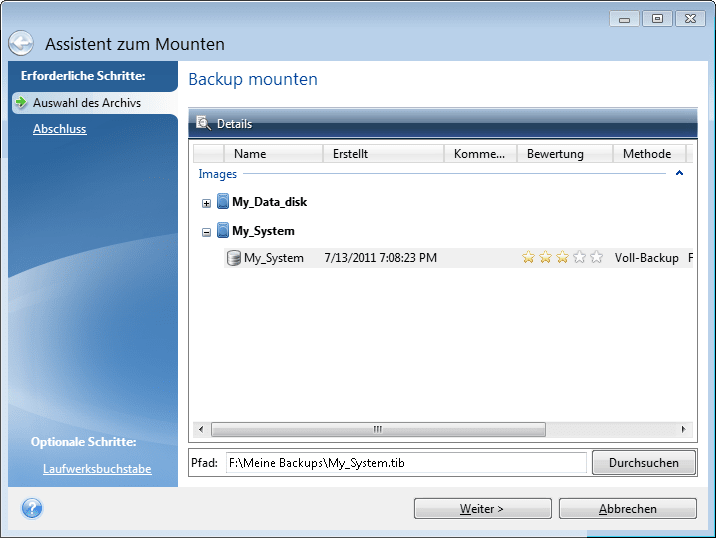Viewport: 716px width, 538px height.
Task: Click Durchsuchen to browse for backup
Action: pyautogui.click(x=644, y=462)
